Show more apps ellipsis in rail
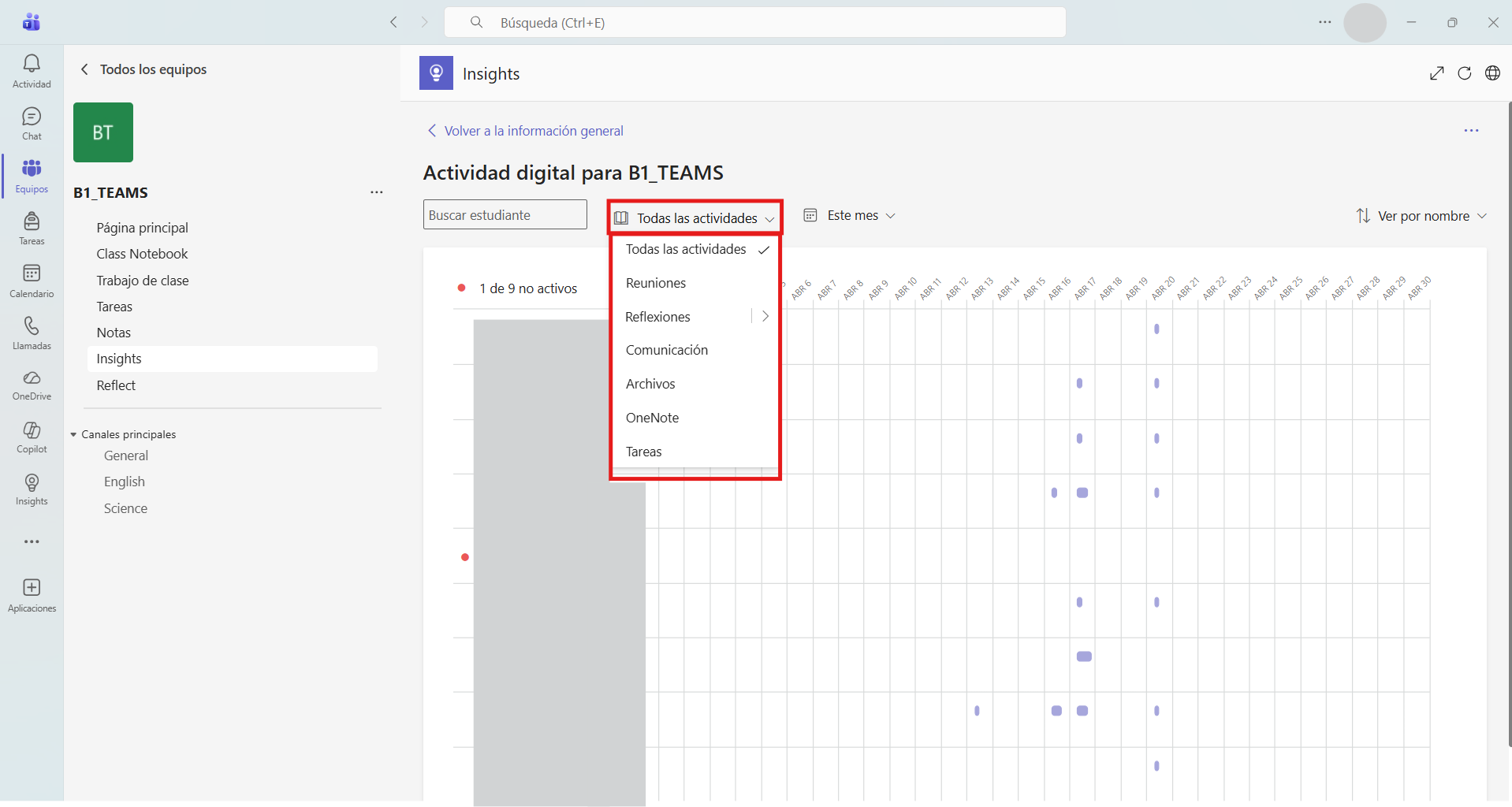The image size is (1512, 807). point(32,541)
